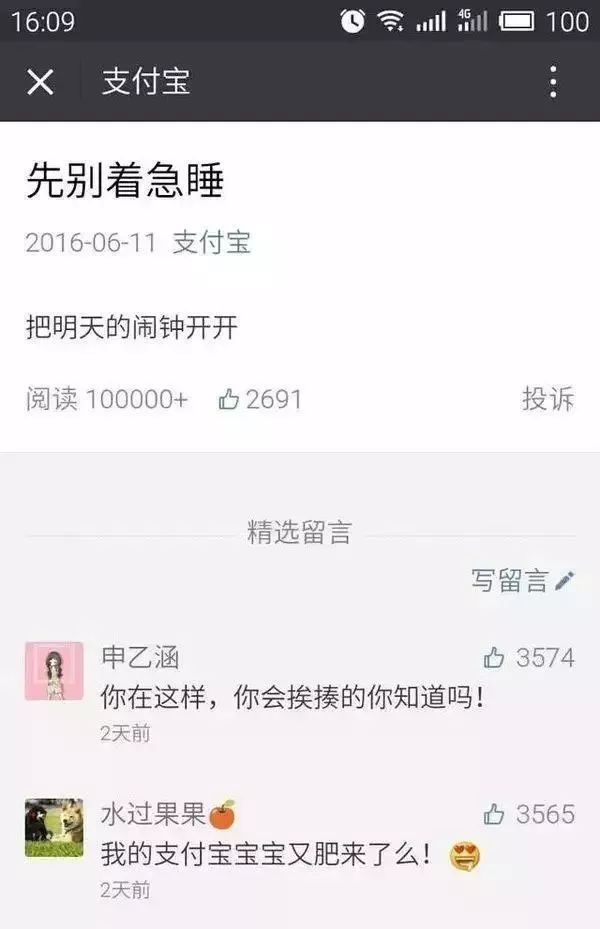Tap the alarm clock status icon

point(352,21)
